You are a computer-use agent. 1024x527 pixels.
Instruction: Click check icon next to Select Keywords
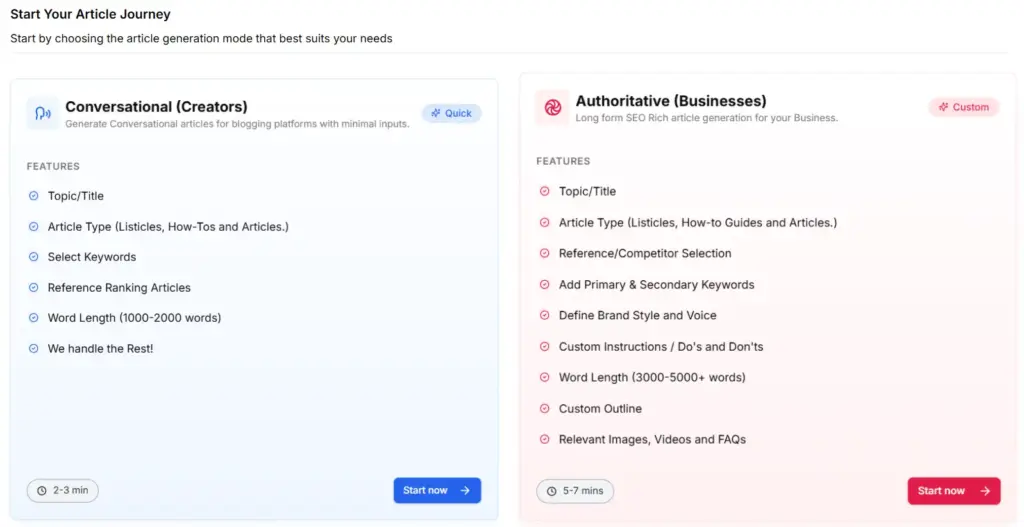[33, 257]
